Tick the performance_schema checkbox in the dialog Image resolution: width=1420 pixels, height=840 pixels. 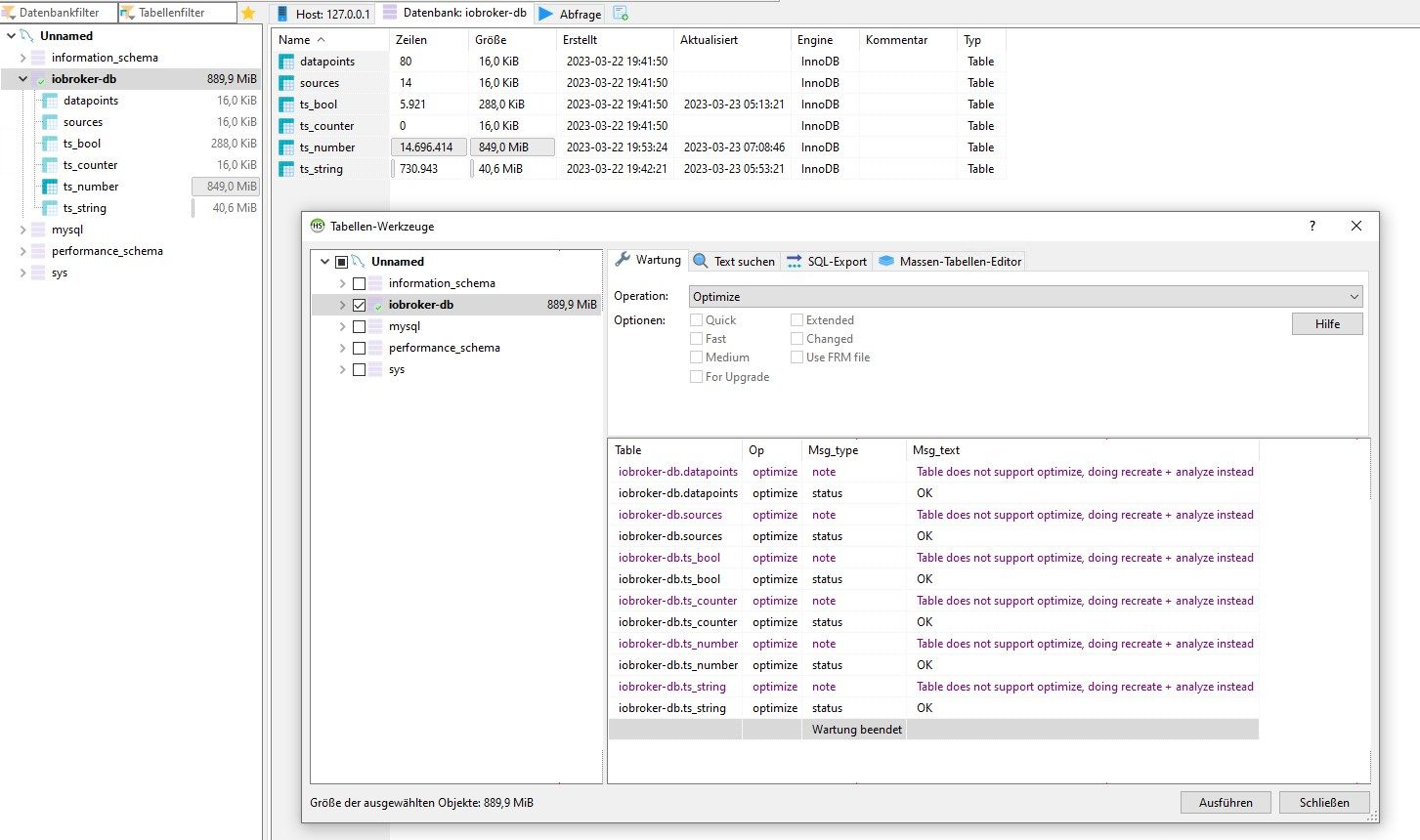(359, 348)
